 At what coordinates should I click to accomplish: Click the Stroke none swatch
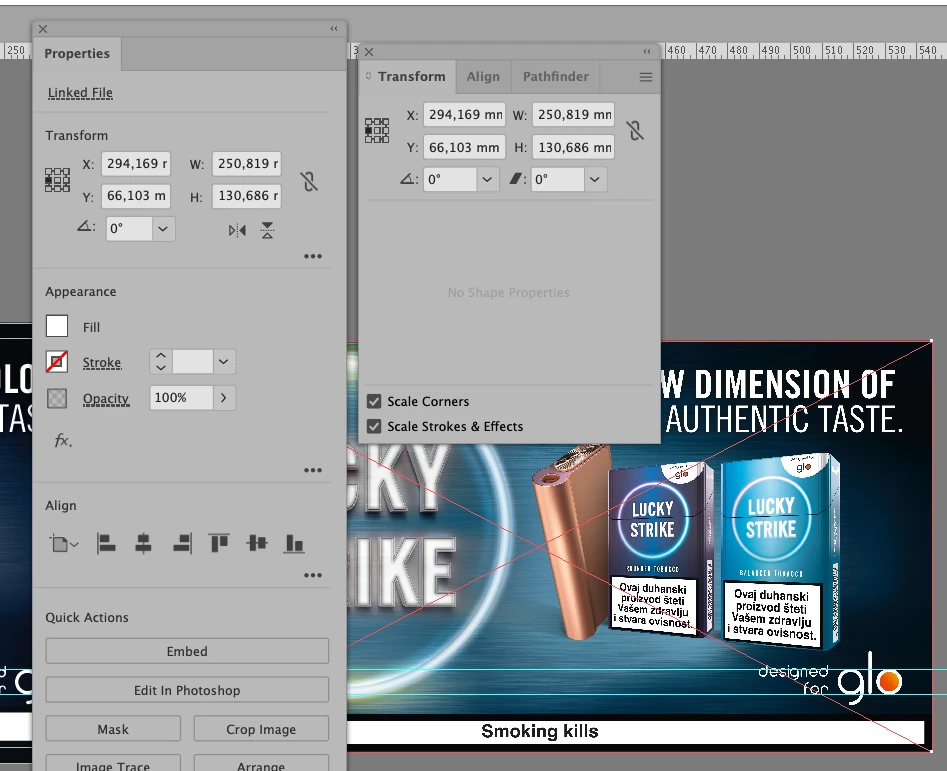[x=57, y=362]
